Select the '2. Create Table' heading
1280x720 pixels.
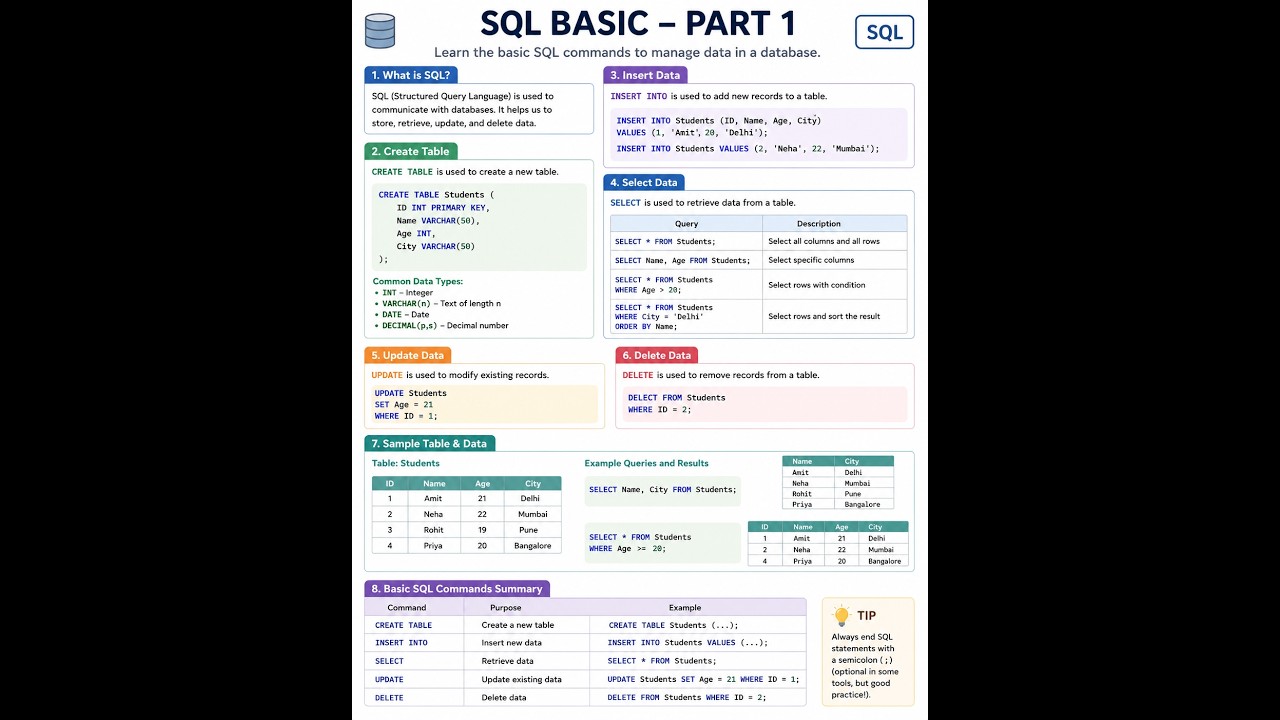click(x=411, y=151)
